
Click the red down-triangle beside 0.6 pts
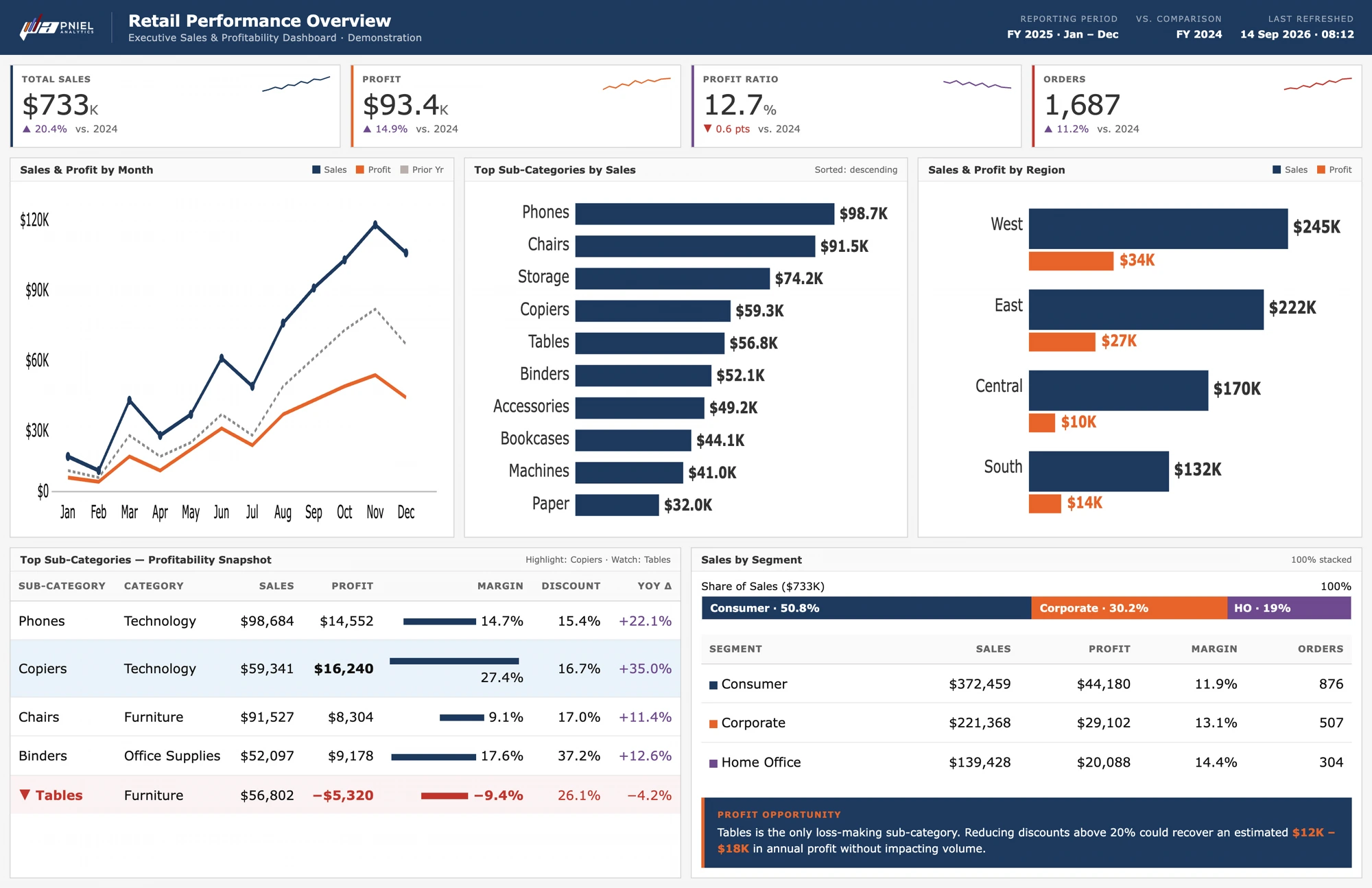pos(708,129)
